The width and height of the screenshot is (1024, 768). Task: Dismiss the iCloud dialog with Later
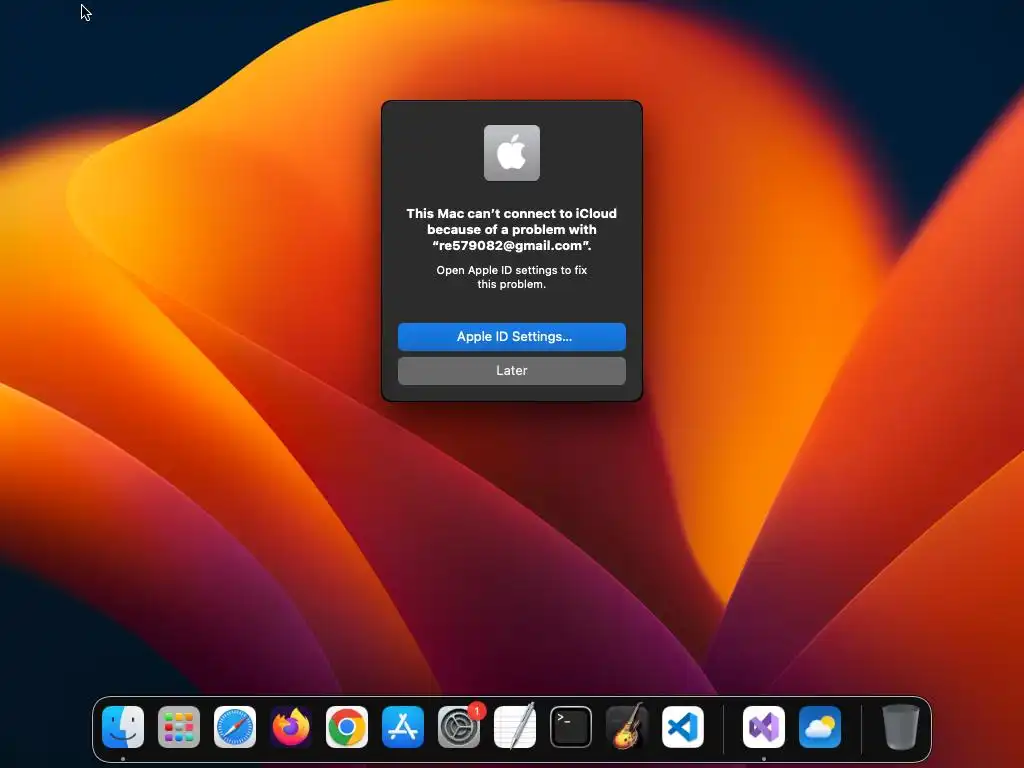[x=511, y=370]
